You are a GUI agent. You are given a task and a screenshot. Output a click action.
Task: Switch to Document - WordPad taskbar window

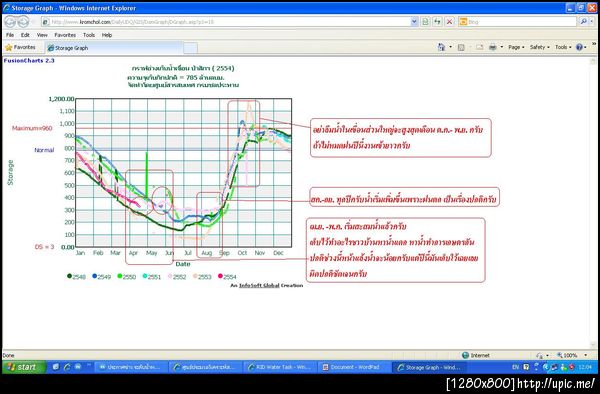tap(355, 367)
